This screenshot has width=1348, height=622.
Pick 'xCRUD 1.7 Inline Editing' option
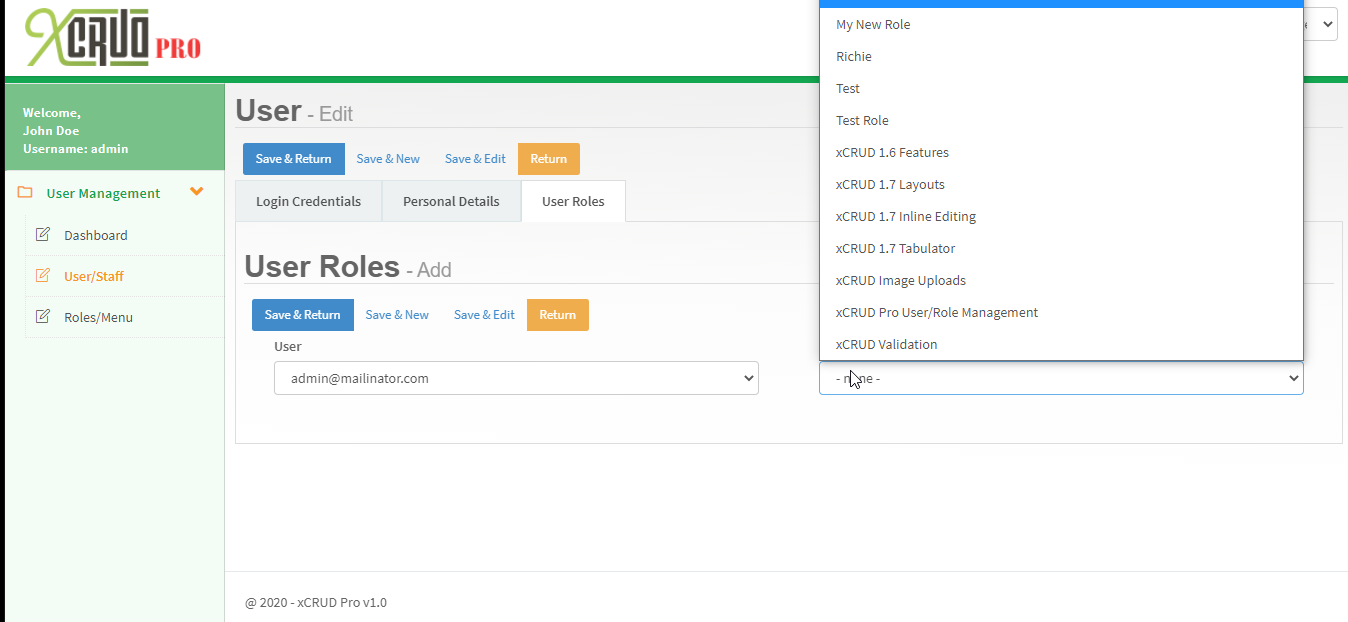(x=1061, y=216)
